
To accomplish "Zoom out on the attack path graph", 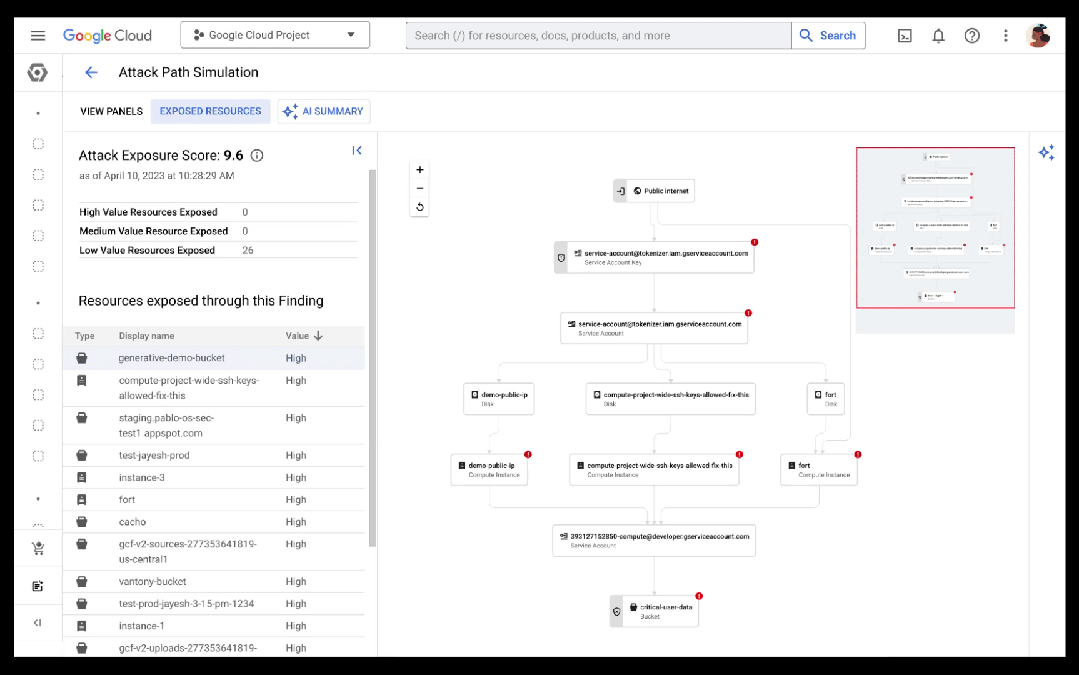I will point(420,189).
